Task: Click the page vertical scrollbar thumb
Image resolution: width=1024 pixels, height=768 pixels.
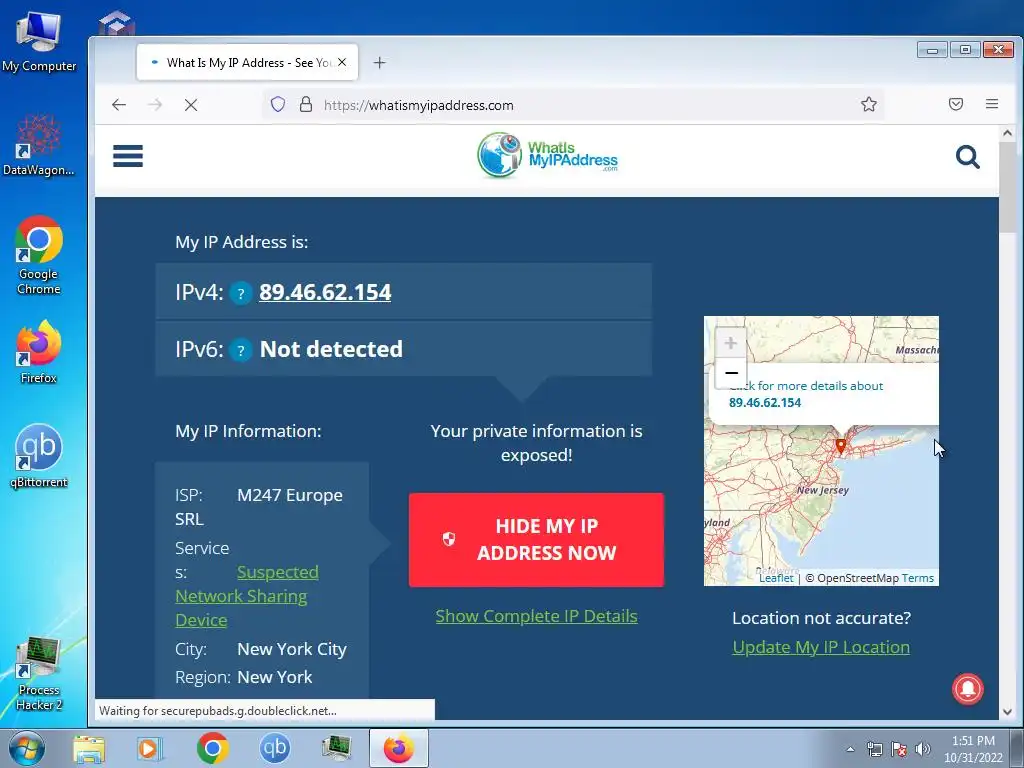Action: coord(1008,186)
